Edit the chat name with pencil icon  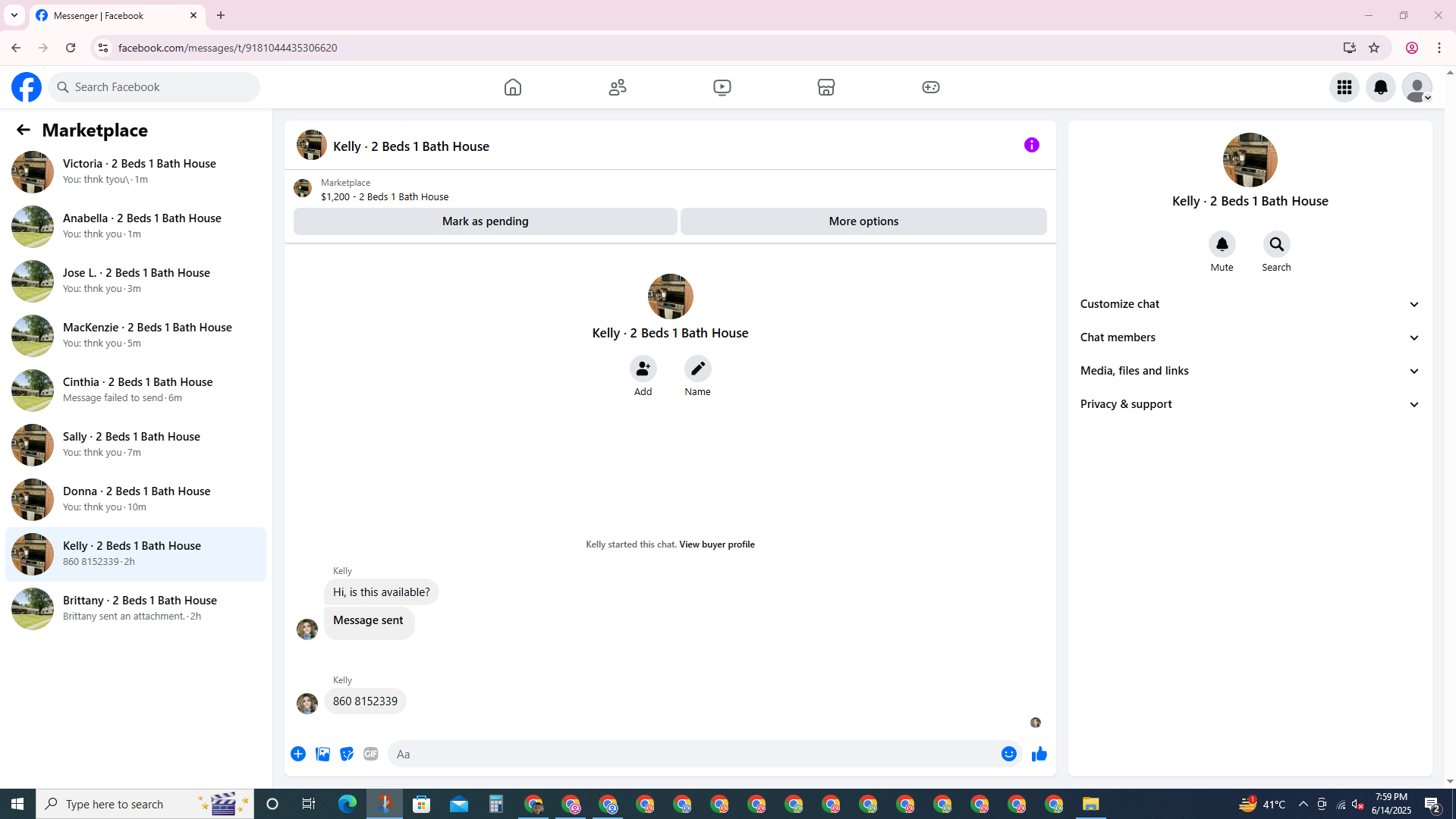tap(698, 369)
